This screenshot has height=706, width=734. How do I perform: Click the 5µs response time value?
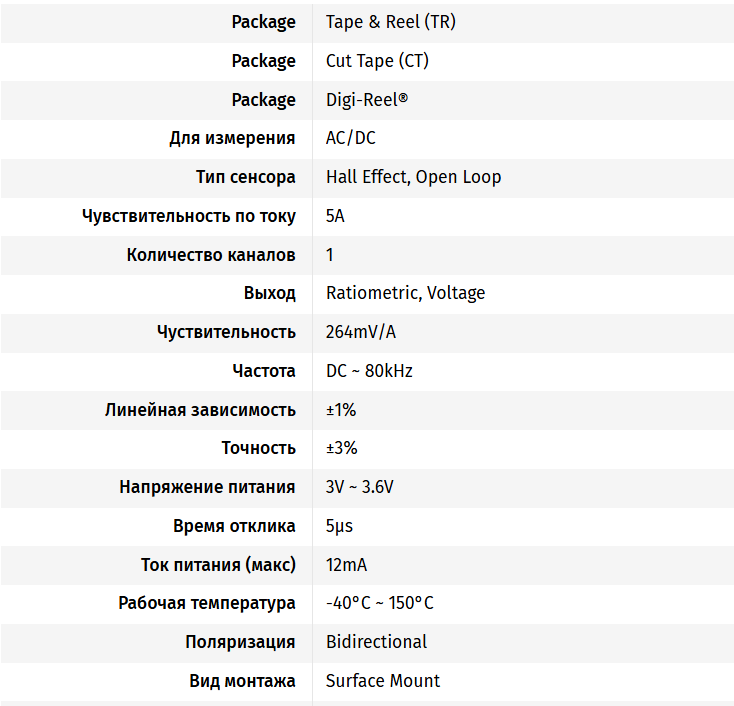pos(339,526)
